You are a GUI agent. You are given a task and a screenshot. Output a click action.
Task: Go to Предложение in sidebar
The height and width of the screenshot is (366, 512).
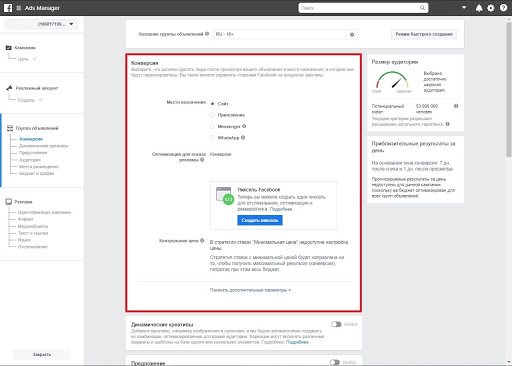click(x=33, y=153)
